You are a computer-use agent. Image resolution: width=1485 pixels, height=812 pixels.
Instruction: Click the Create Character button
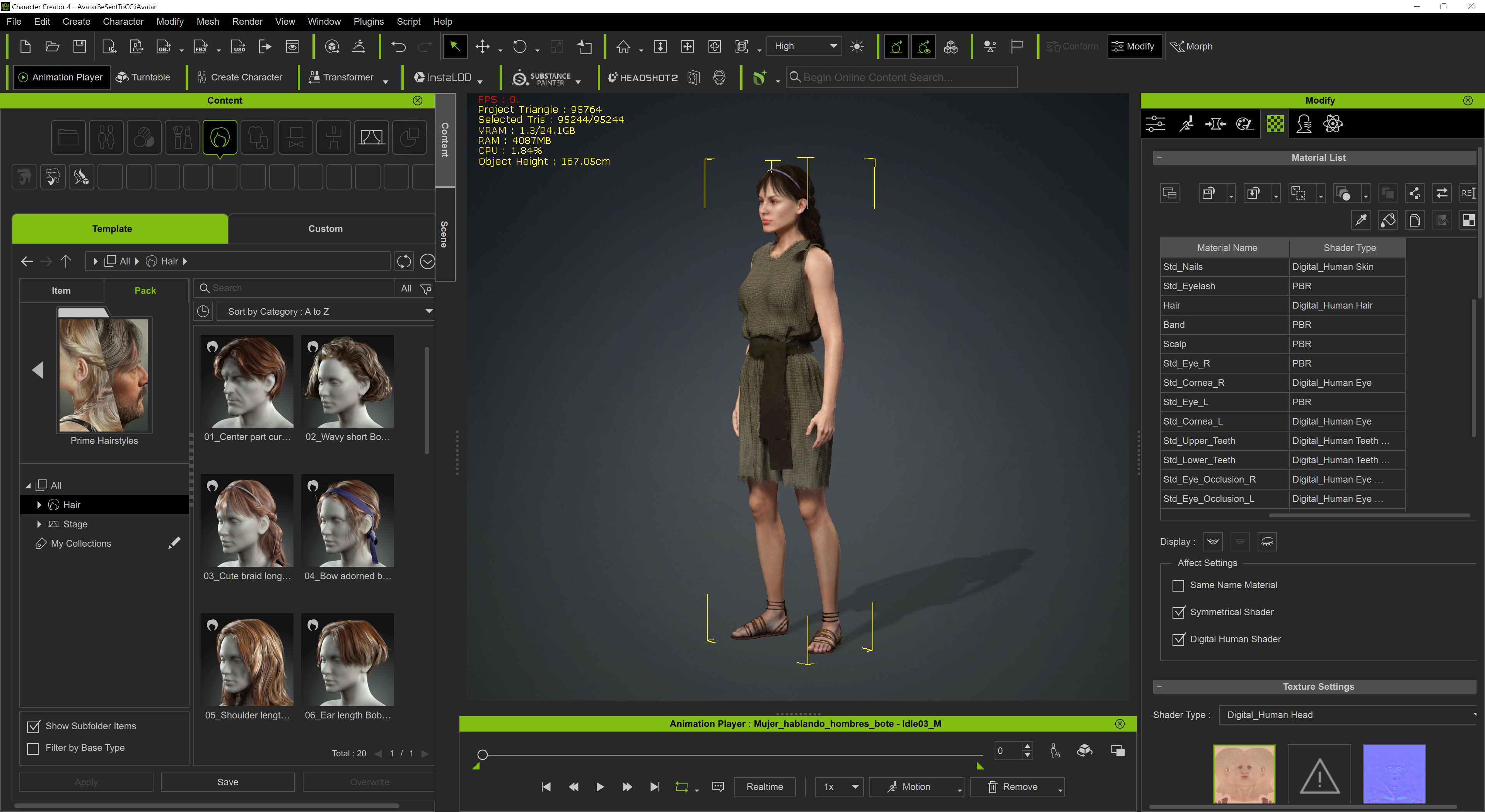[239, 77]
